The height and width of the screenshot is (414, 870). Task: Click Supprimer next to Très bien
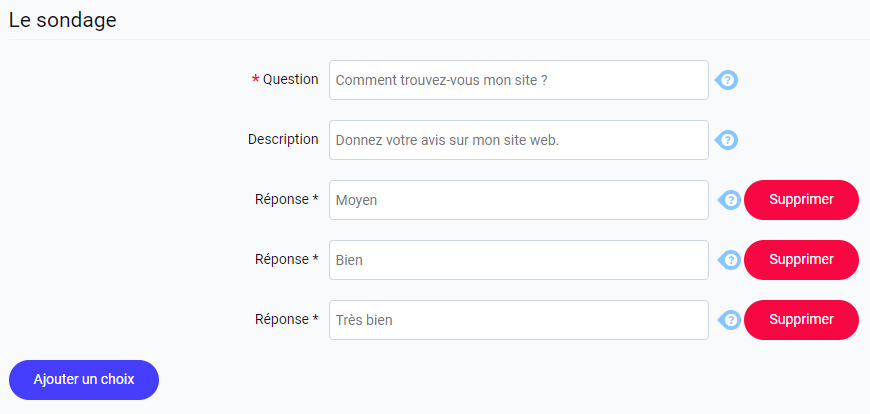click(801, 320)
